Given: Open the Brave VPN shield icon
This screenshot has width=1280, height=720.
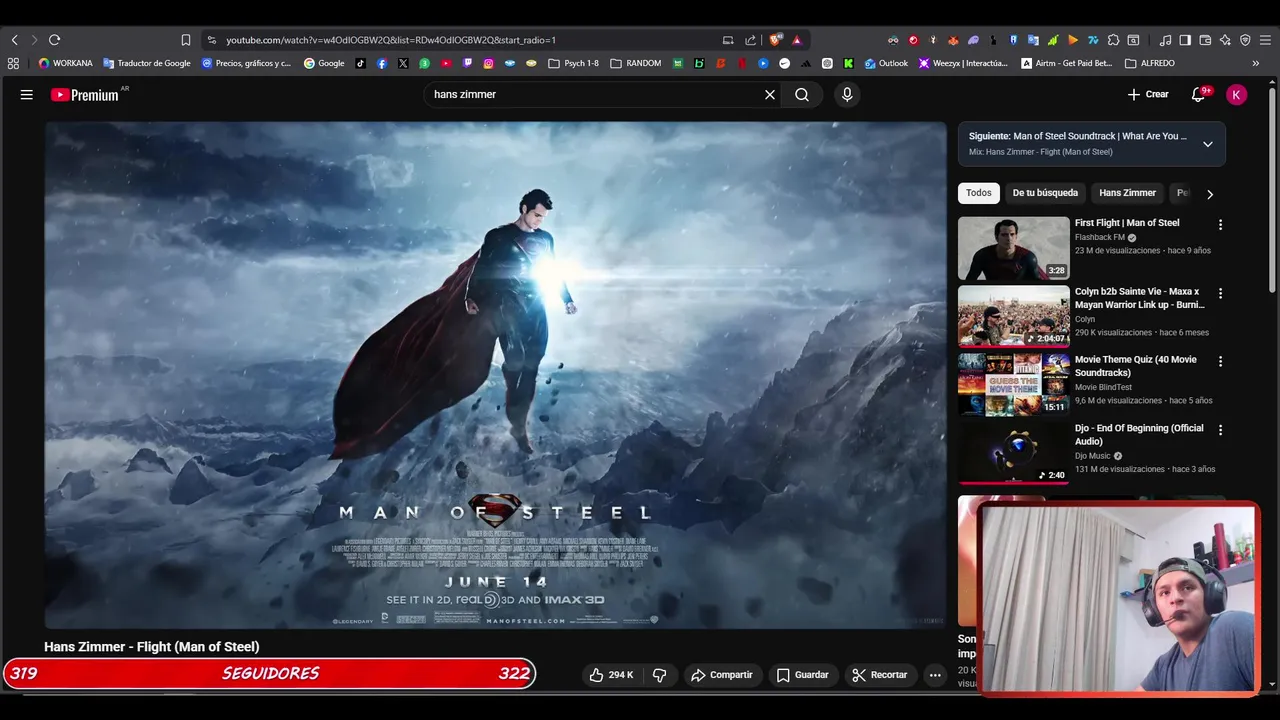Looking at the screenshot, I should tap(1245, 40).
